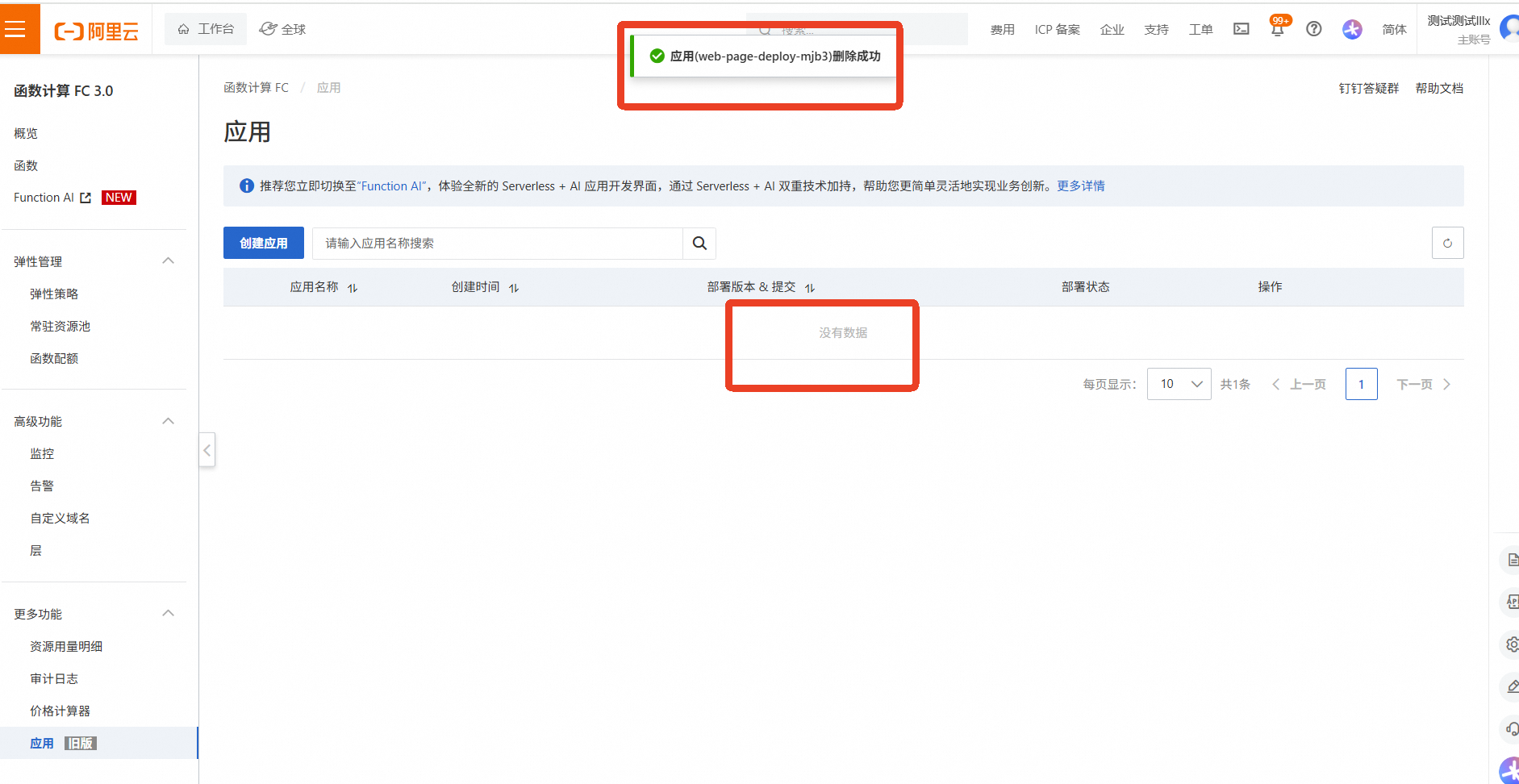Open 资源用量明细
Image resolution: width=1519 pixels, height=784 pixels.
[x=66, y=646]
